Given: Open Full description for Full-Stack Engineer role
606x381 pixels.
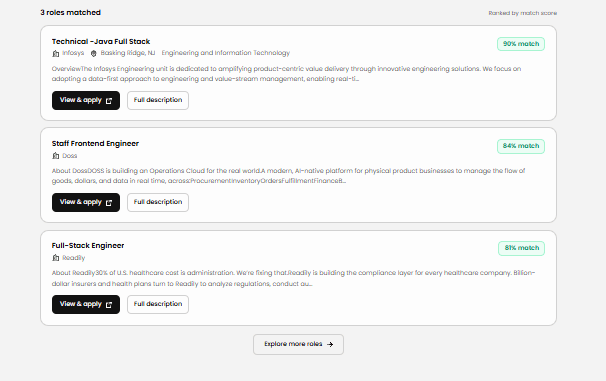Looking at the screenshot, I should [x=158, y=304].
